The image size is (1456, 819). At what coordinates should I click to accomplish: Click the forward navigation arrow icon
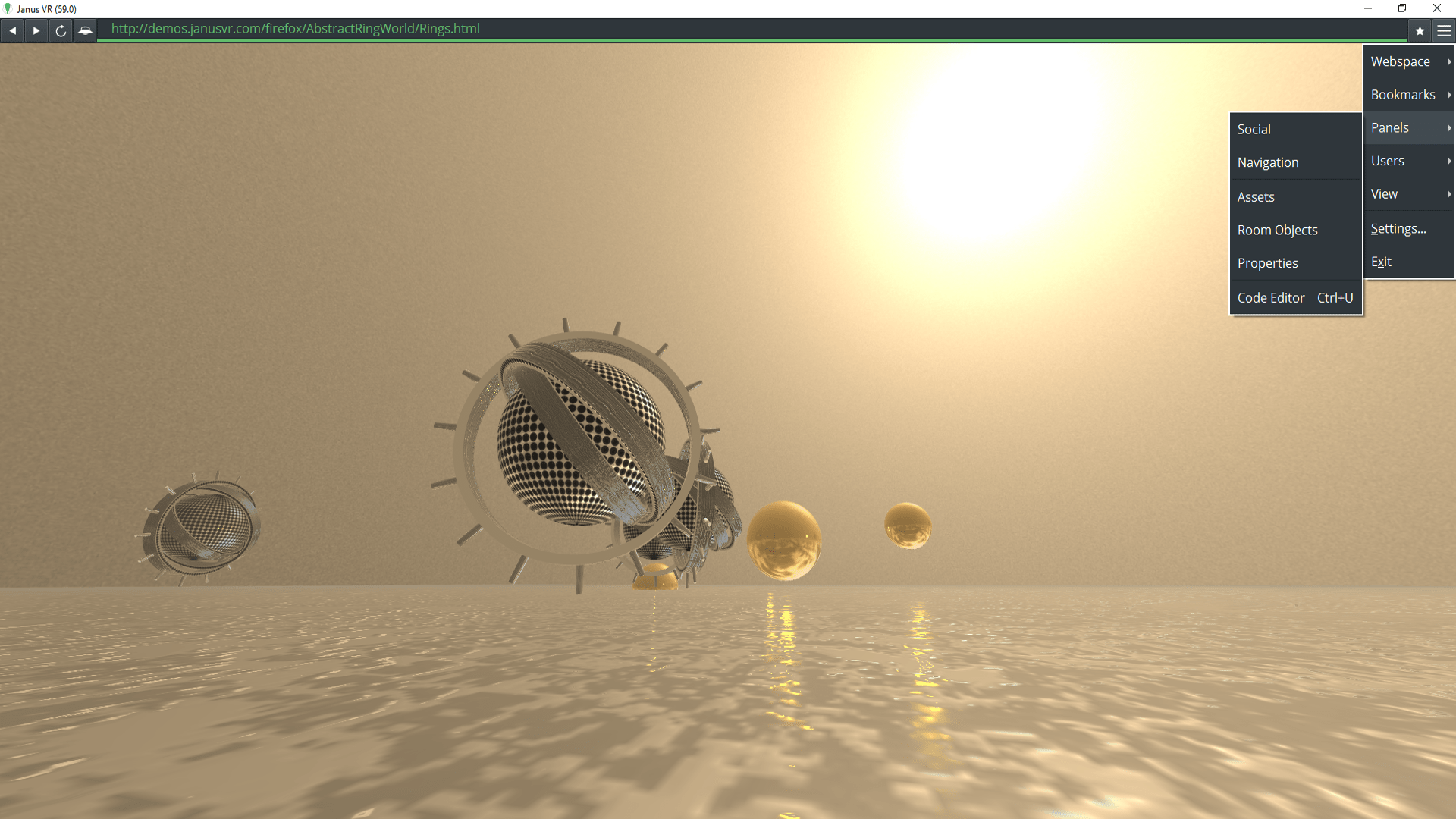[x=36, y=30]
